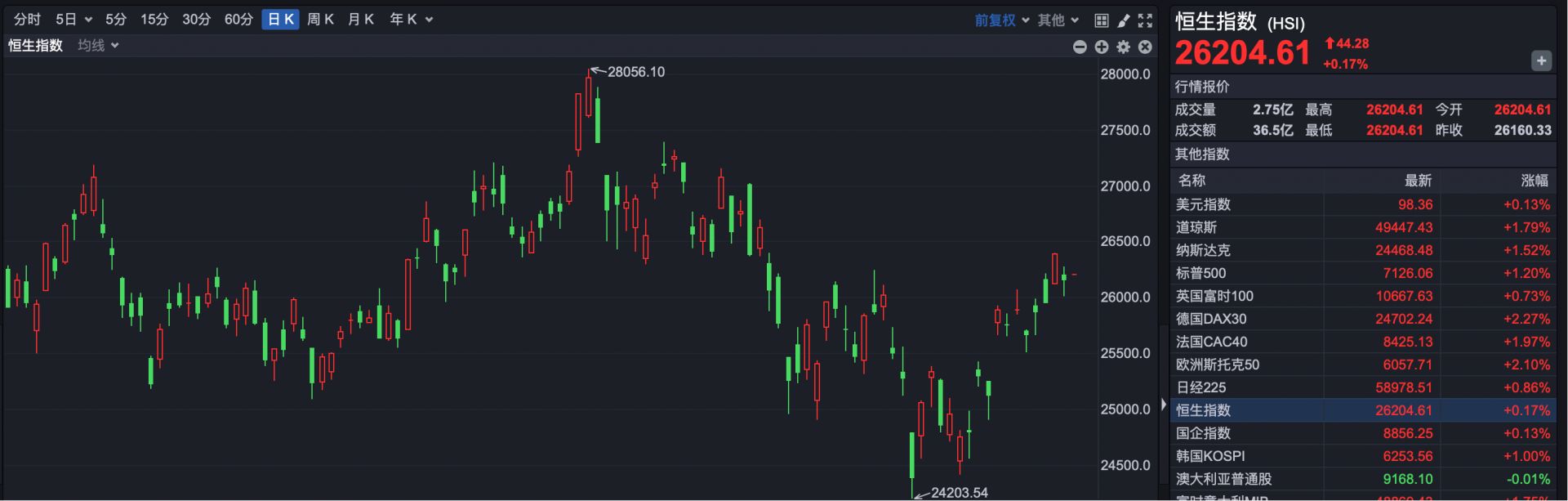Open the 均线 moving average dropdown
The width and height of the screenshot is (1568, 501).
point(98,46)
